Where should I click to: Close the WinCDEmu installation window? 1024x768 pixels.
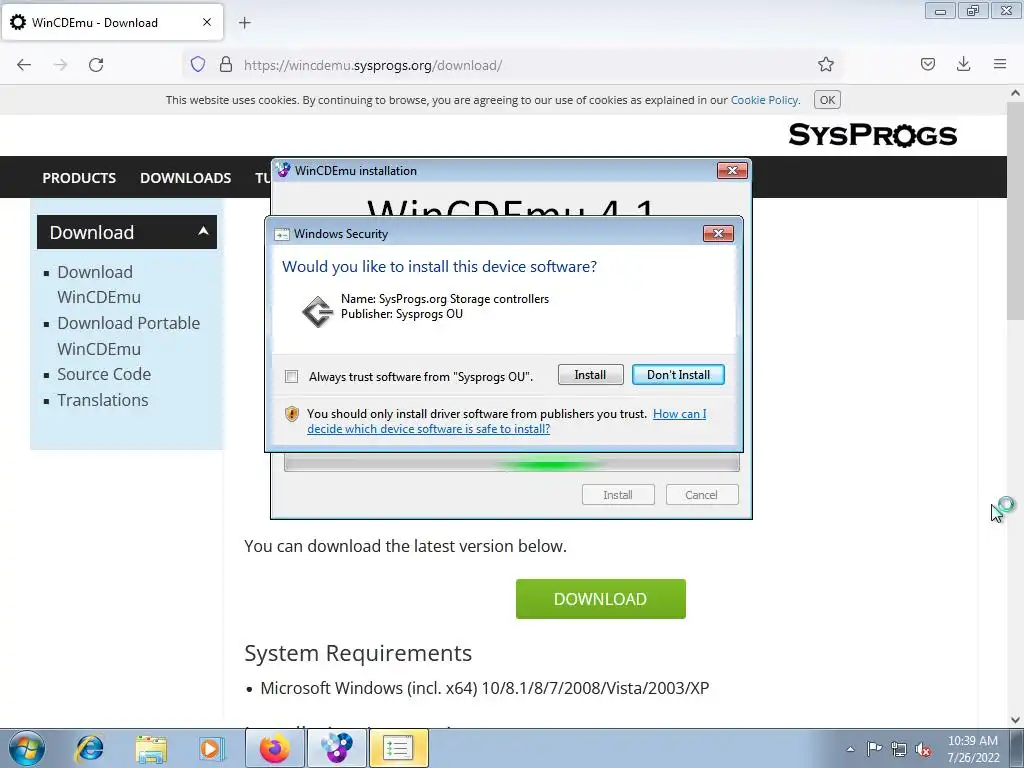(x=732, y=170)
